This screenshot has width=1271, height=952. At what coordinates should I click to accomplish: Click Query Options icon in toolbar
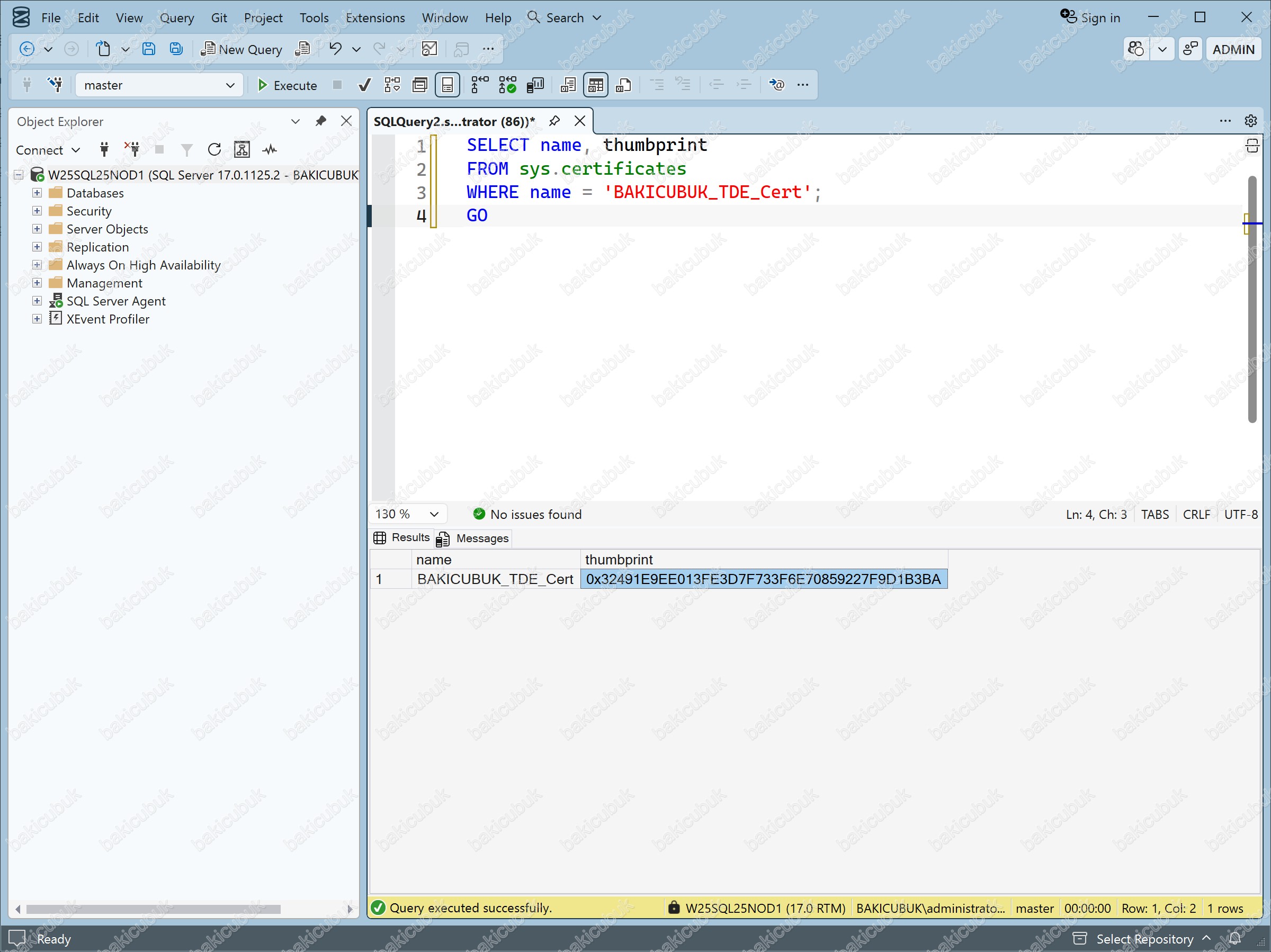click(x=419, y=85)
